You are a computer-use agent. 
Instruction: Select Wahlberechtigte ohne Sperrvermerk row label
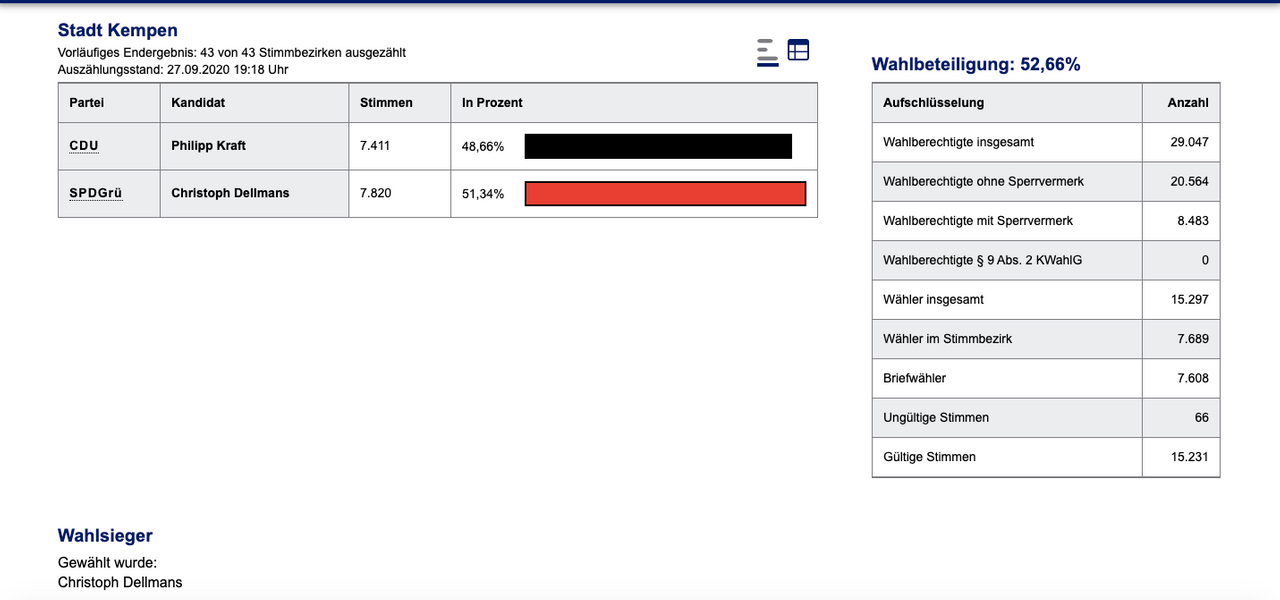tap(984, 181)
